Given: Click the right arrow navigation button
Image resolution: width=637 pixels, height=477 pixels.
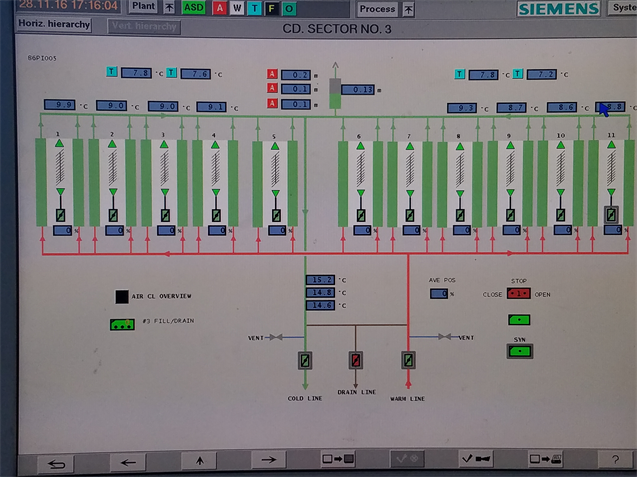Looking at the screenshot, I should (x=268, y=461).
